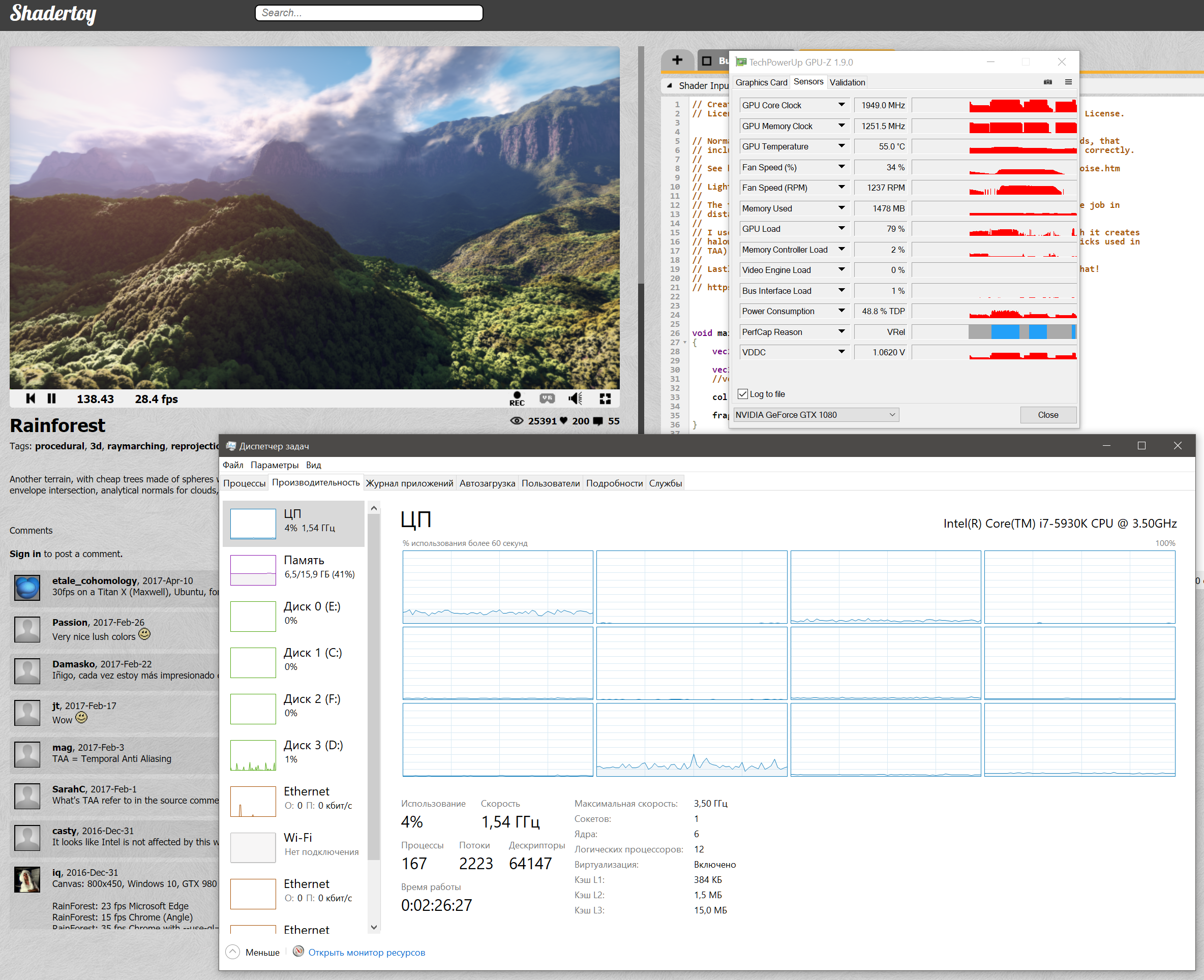The height and width of the screenshot is (980, 1204).
Task: Enable VR mode for the shader
Action: tap(547, 399)
